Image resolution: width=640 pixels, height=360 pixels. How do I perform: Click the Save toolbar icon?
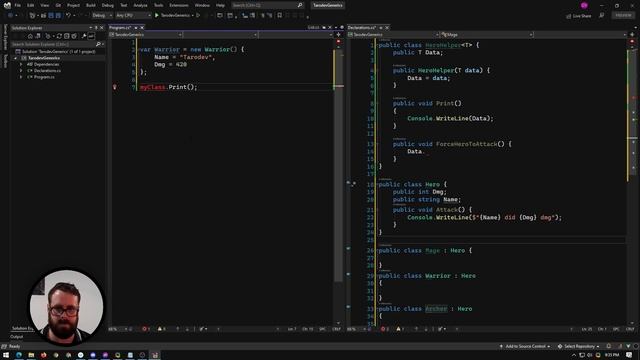click(x=51, y=15)
